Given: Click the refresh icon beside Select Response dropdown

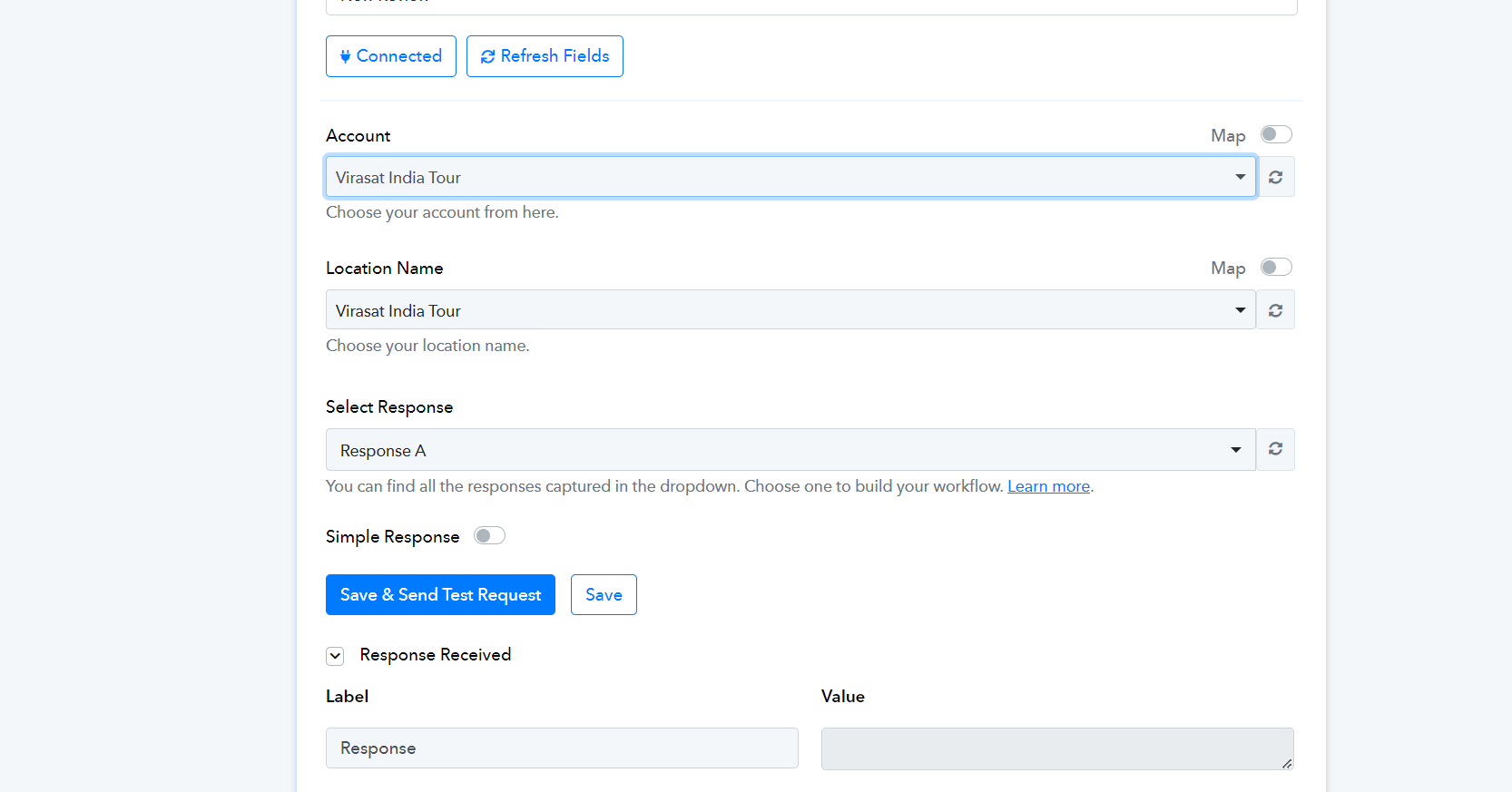Looking at the screenshot, I should pos(1275,449).
